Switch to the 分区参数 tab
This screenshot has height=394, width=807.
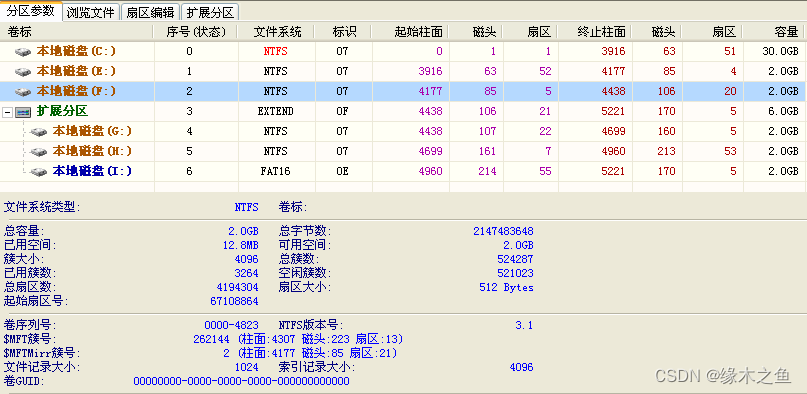(x=30, y=11)
